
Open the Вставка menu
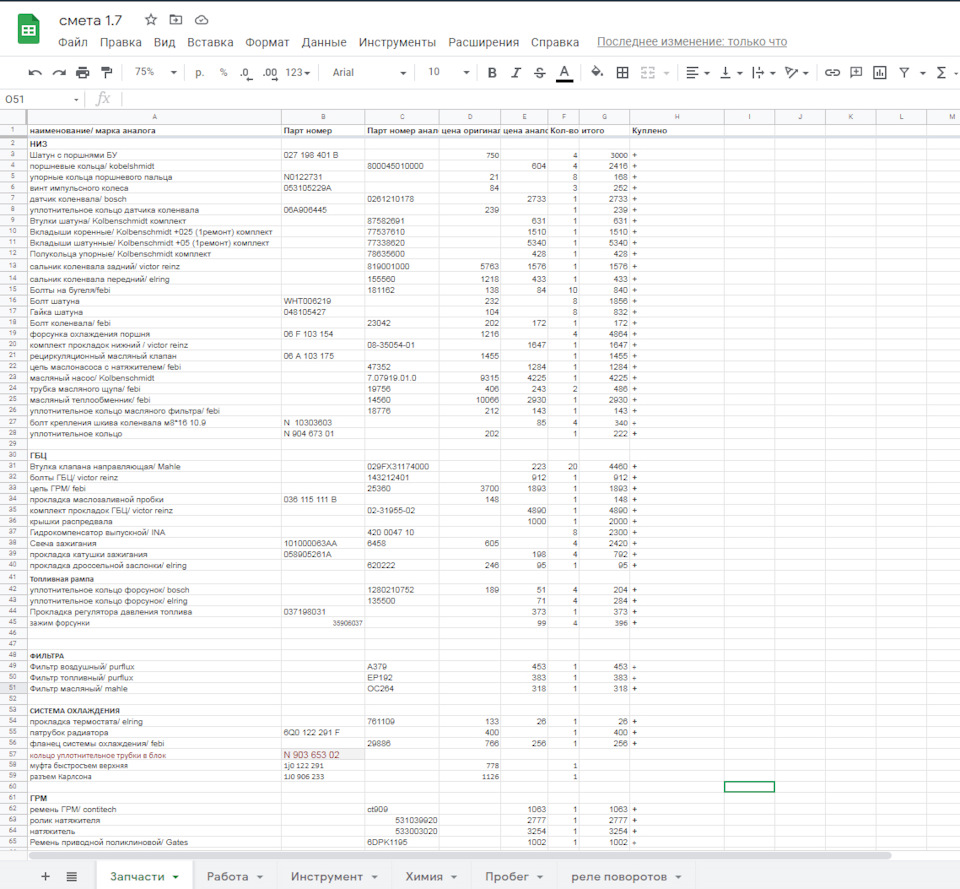(210, 42)
